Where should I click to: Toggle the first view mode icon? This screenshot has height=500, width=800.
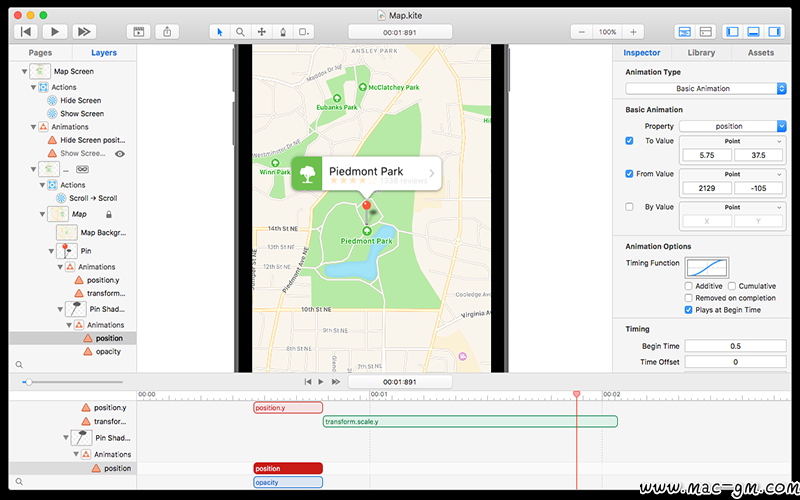[x=685, y=32]
